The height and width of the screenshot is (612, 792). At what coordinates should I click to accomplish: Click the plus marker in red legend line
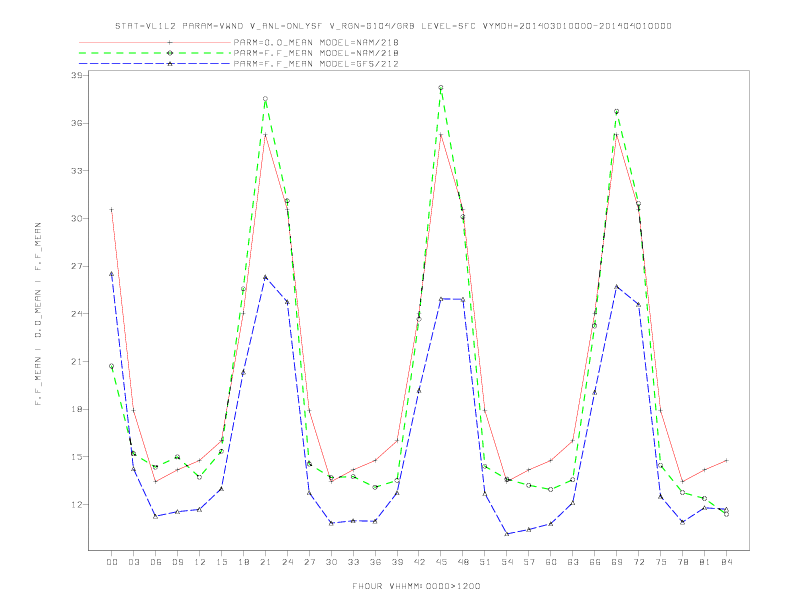[x=170, y=42]
